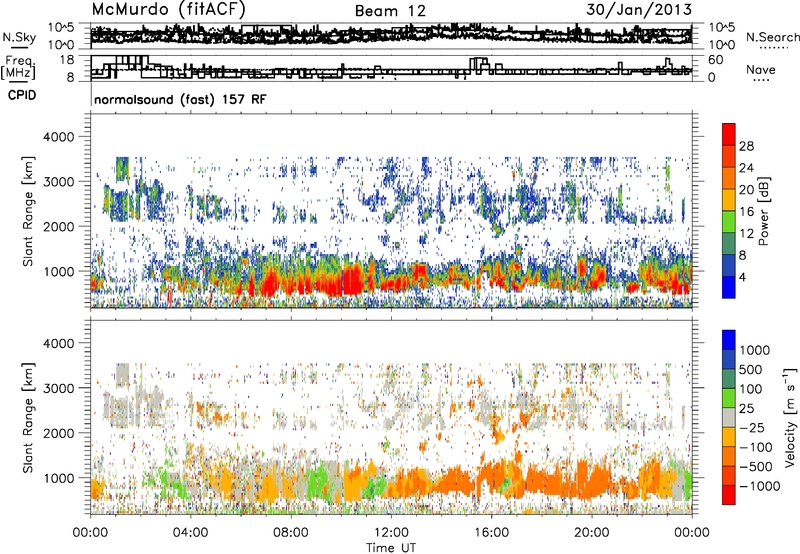Viewport: 800px width, 554px height.
Task: Click Slant Range label of power panel
Action: [x=28, y=211]
